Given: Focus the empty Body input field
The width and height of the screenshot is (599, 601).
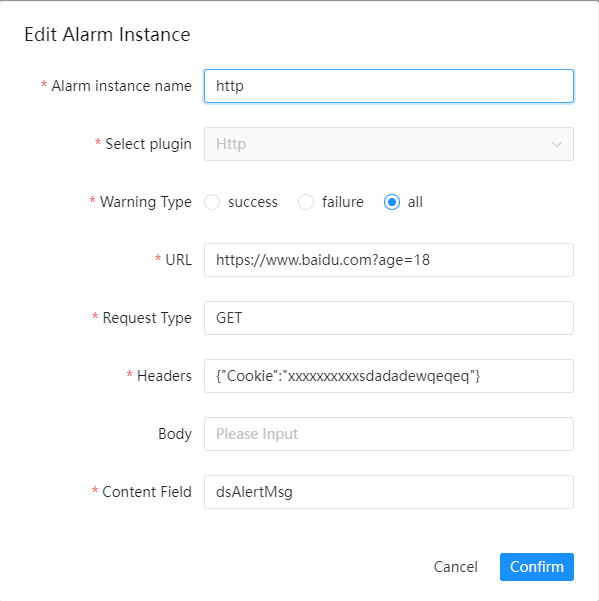Looking at the screenshot, I should click(x=389, y=434).
